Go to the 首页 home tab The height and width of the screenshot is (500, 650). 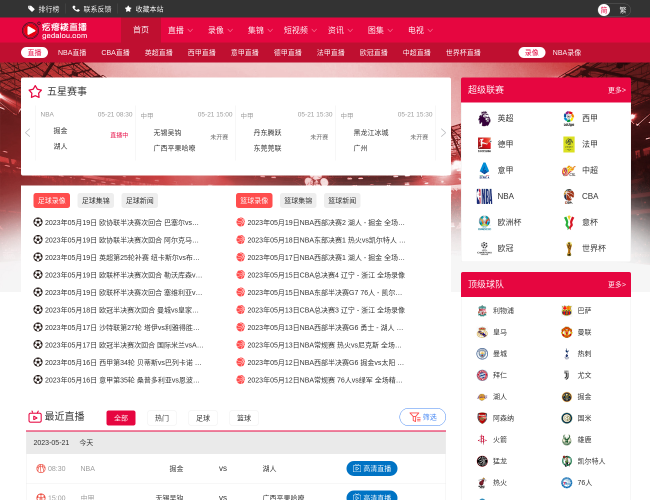(141, 30)
